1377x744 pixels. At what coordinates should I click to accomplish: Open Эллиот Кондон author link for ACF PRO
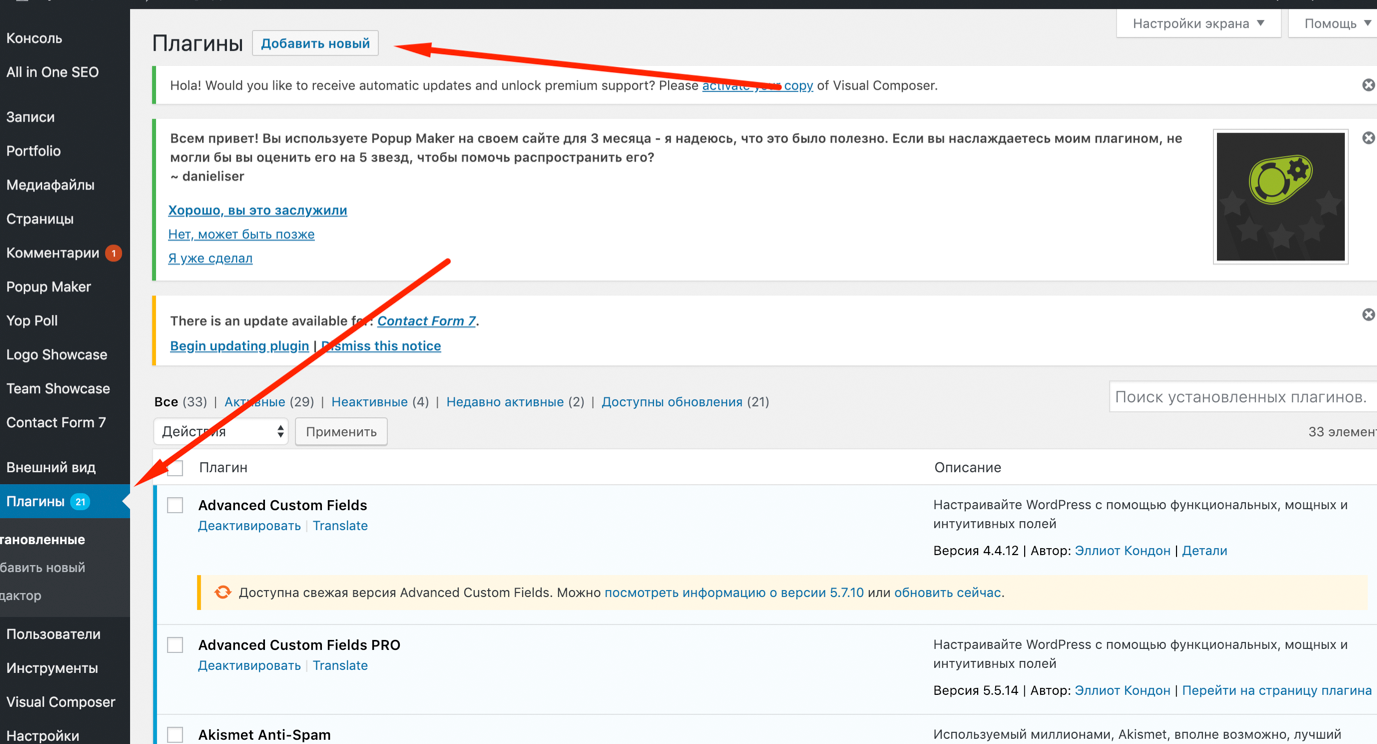click(x=1122, y=691)
